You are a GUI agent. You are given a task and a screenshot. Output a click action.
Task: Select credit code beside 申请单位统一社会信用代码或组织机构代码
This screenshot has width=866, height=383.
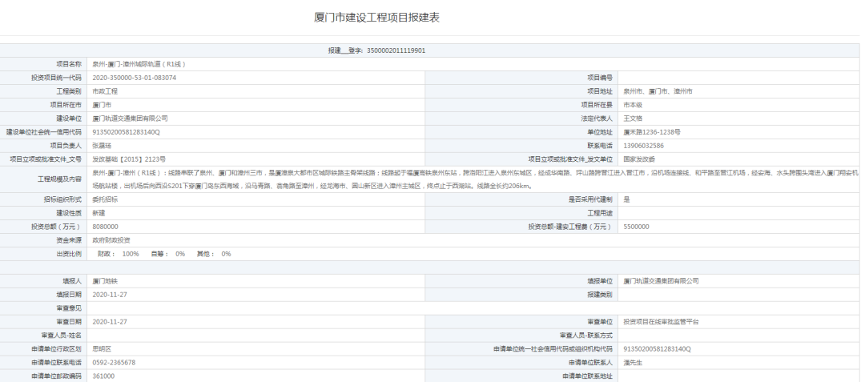657,349
